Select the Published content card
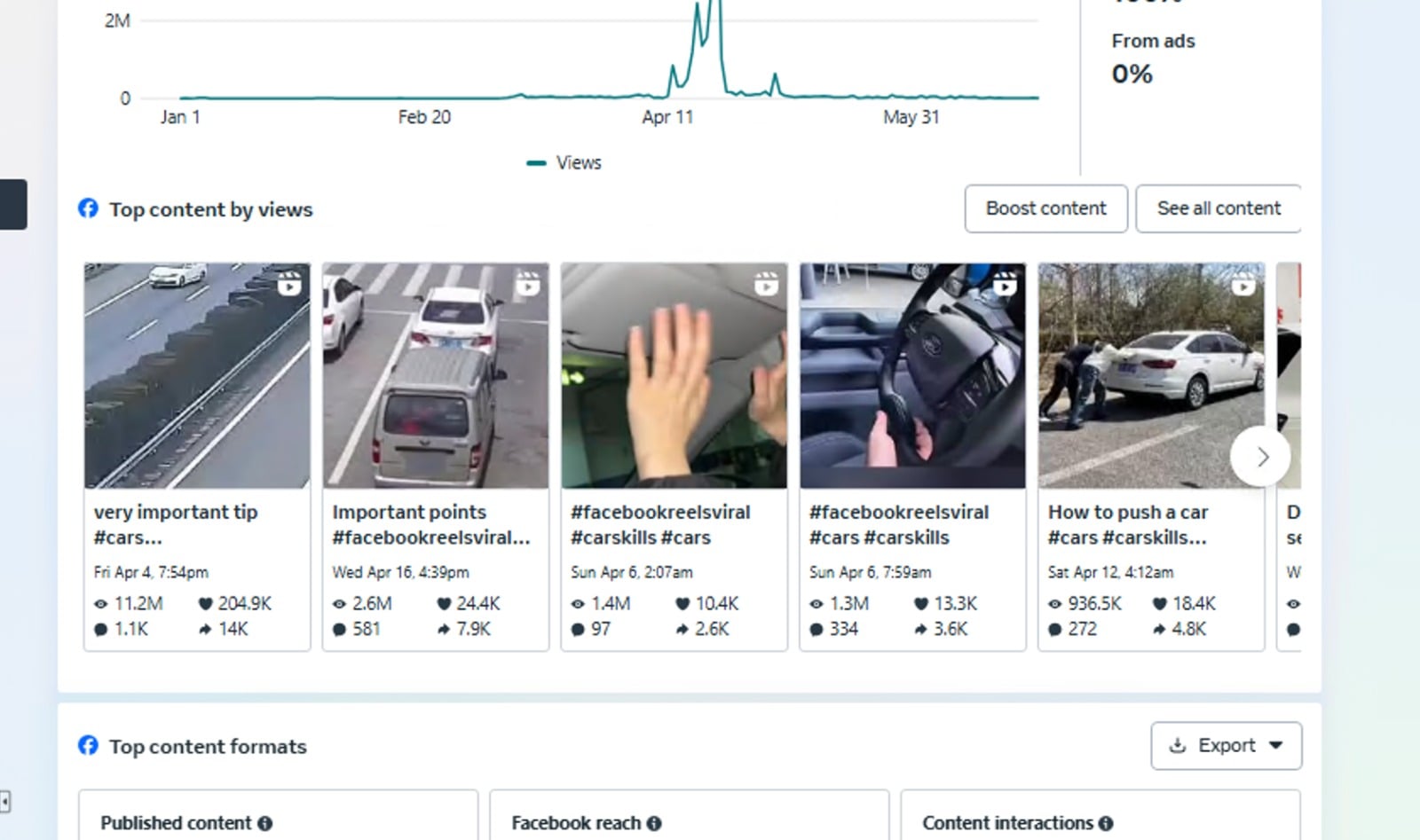Image resolution: width=1420 pixels, height=840 pixels. (278, 816)
